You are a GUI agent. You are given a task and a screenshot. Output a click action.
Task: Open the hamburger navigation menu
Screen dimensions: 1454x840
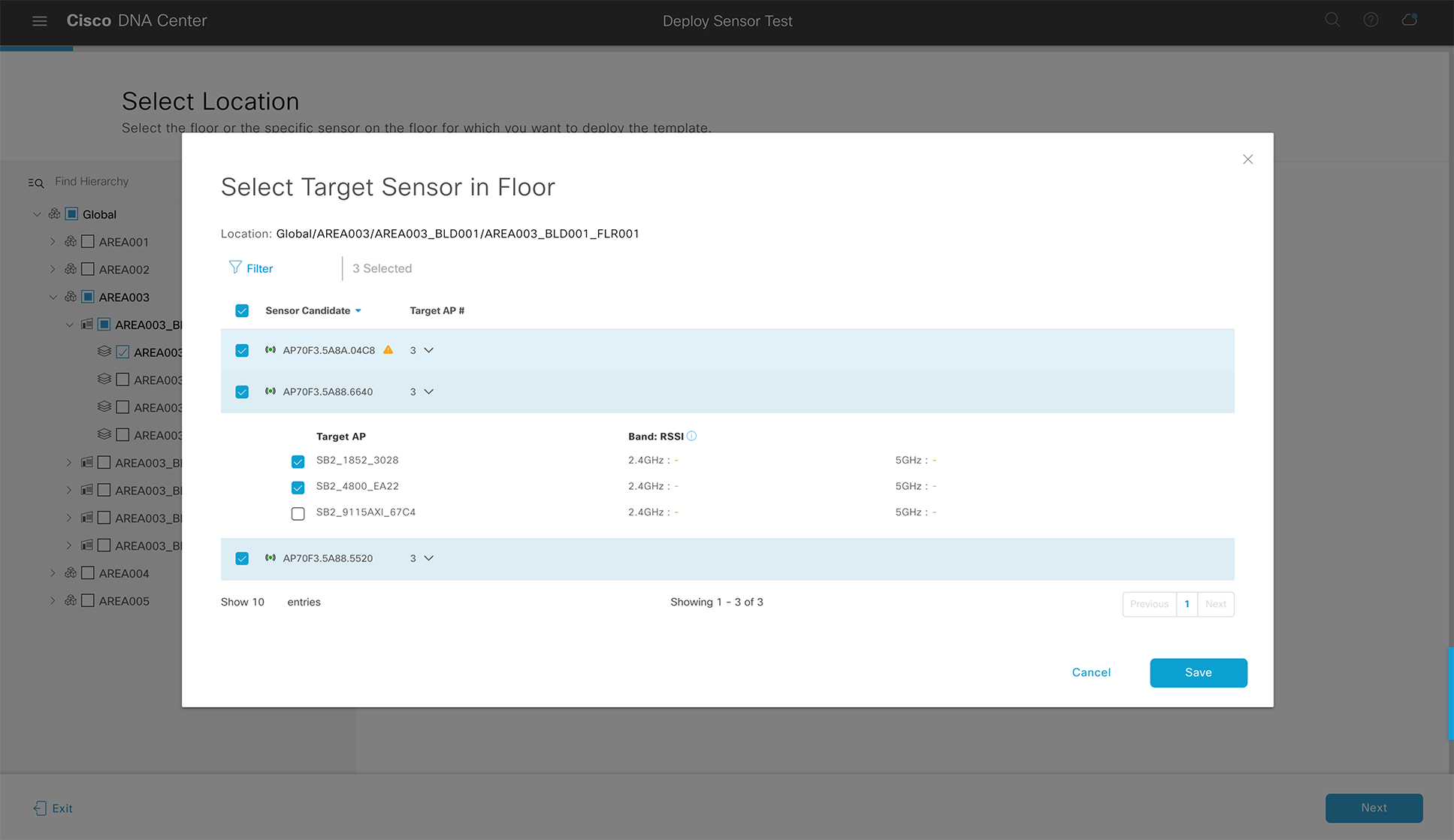(x=40, y=21)
